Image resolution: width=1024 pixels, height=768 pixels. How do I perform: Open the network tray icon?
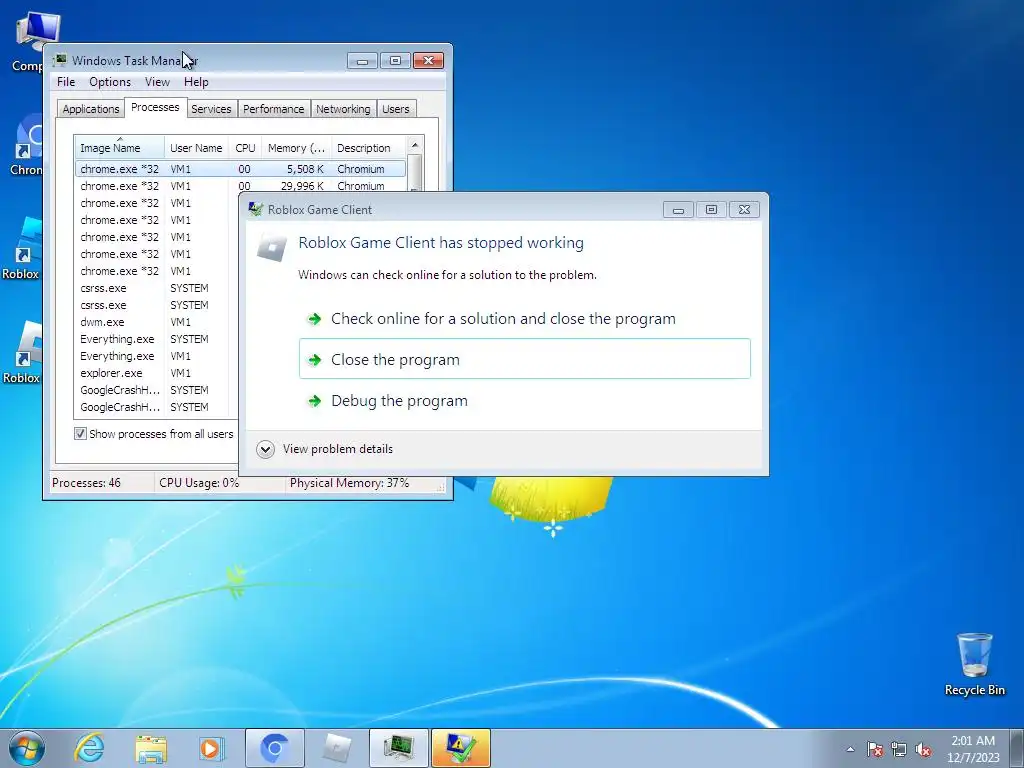click(x=899, y=749)
